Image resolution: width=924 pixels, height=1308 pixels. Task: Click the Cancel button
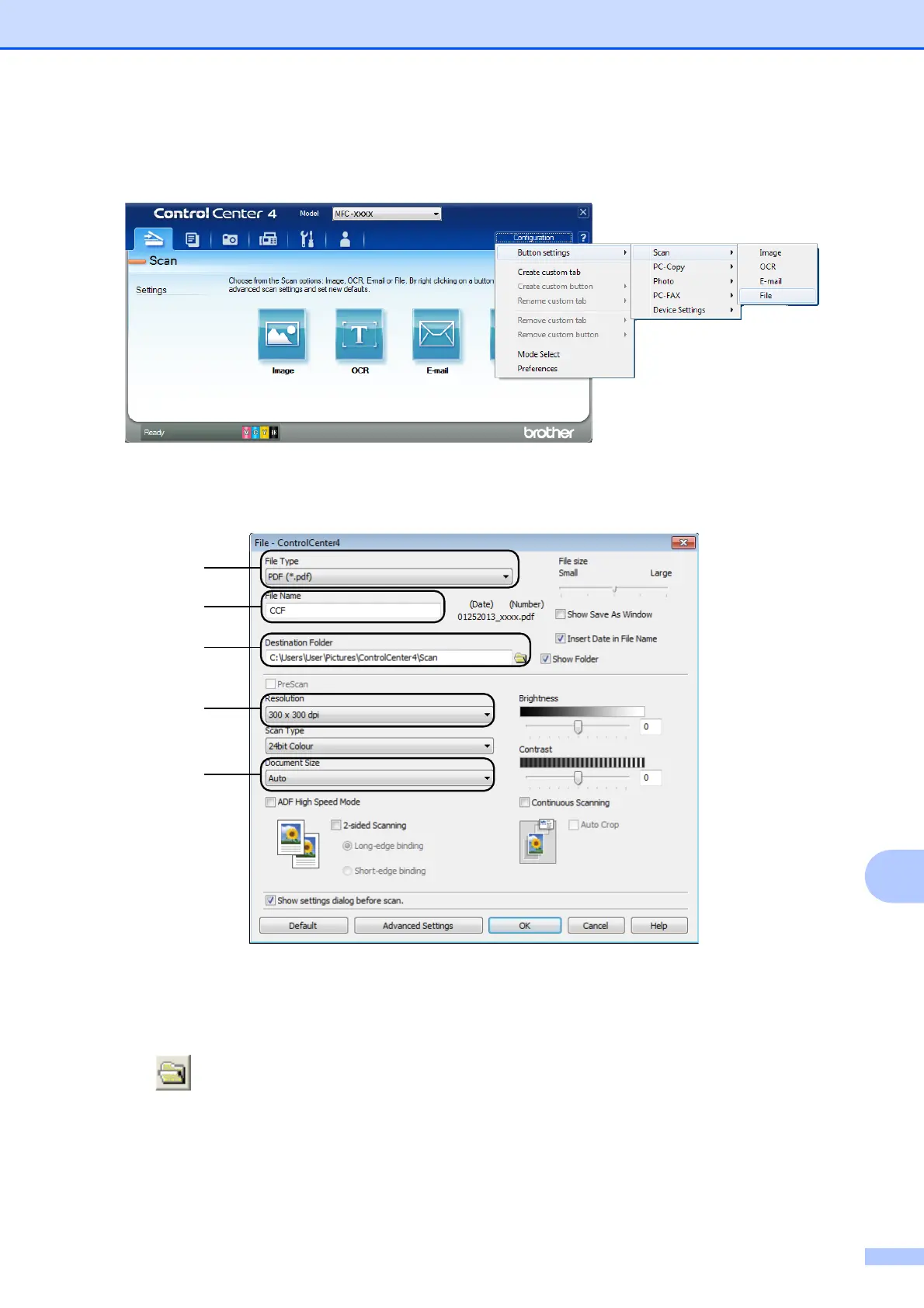pyautogui.click(x=596, y=926)
